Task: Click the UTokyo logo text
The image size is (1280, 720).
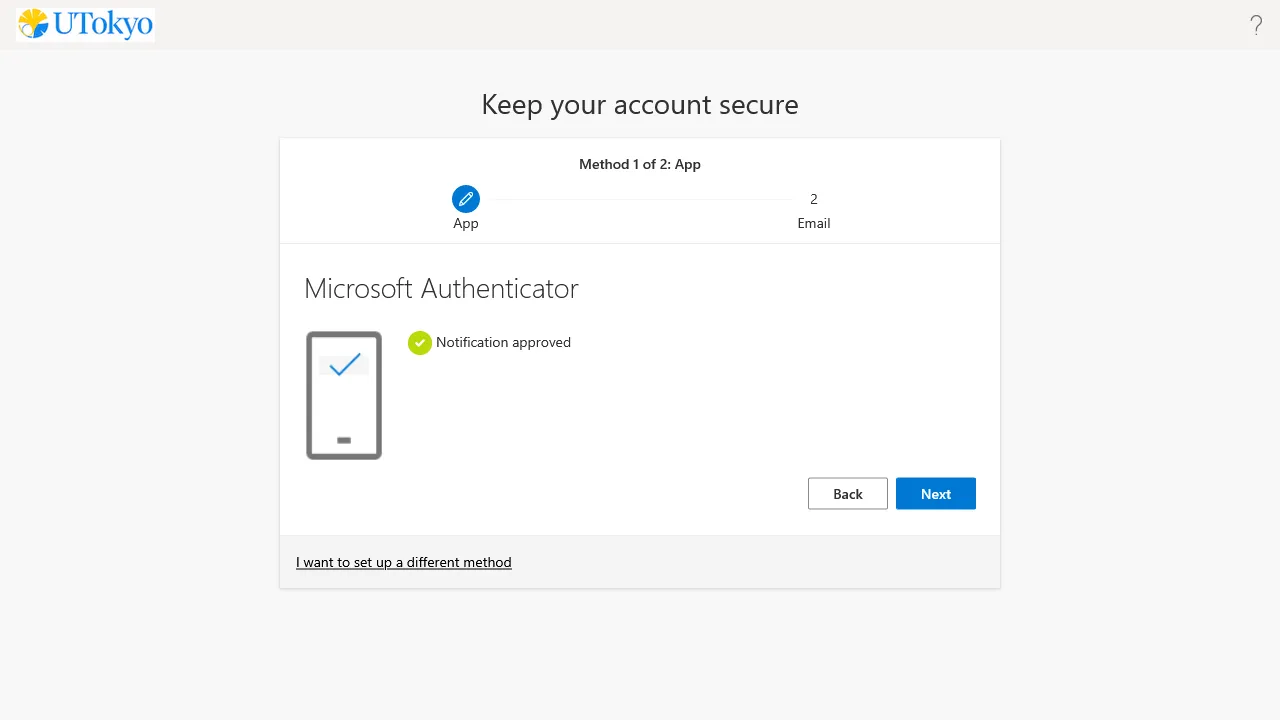Action: [x=102, y=25]
